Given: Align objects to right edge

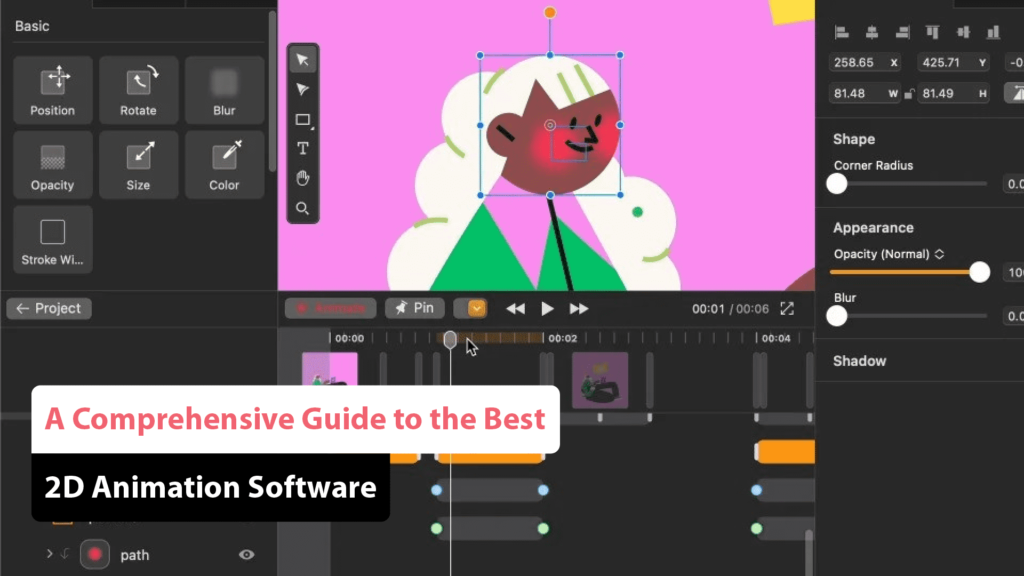Looking at the screenshot, I should (903, 32).
